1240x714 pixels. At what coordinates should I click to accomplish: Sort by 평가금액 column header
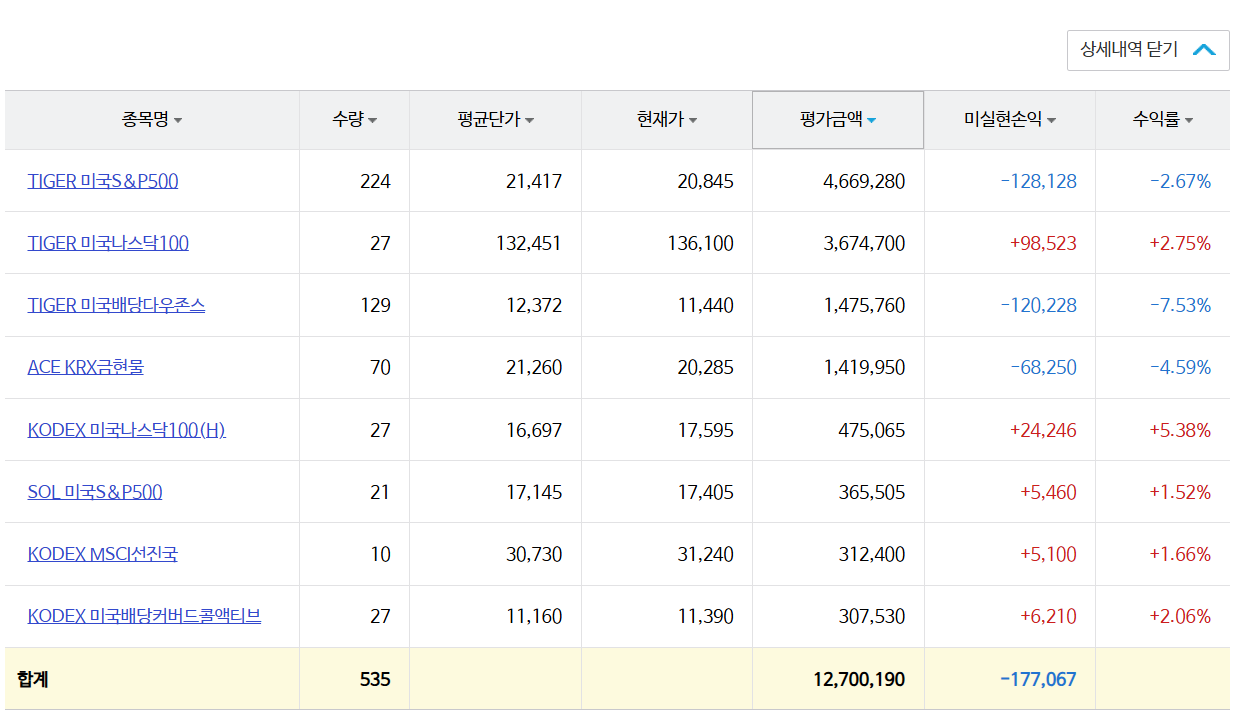838,120
